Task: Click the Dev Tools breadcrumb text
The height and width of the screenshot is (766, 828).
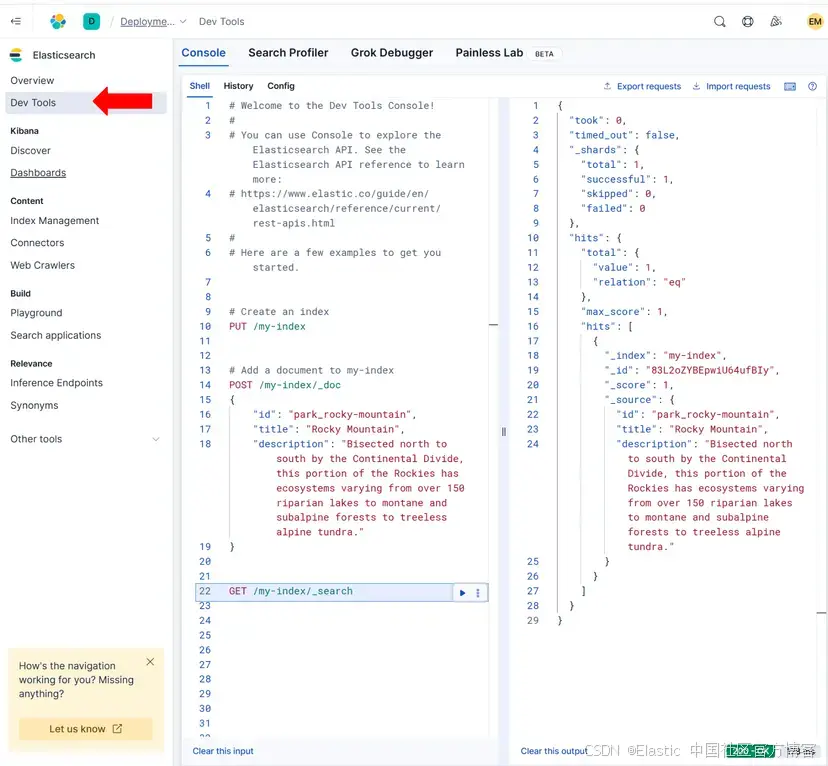Action: coord(221,22)
